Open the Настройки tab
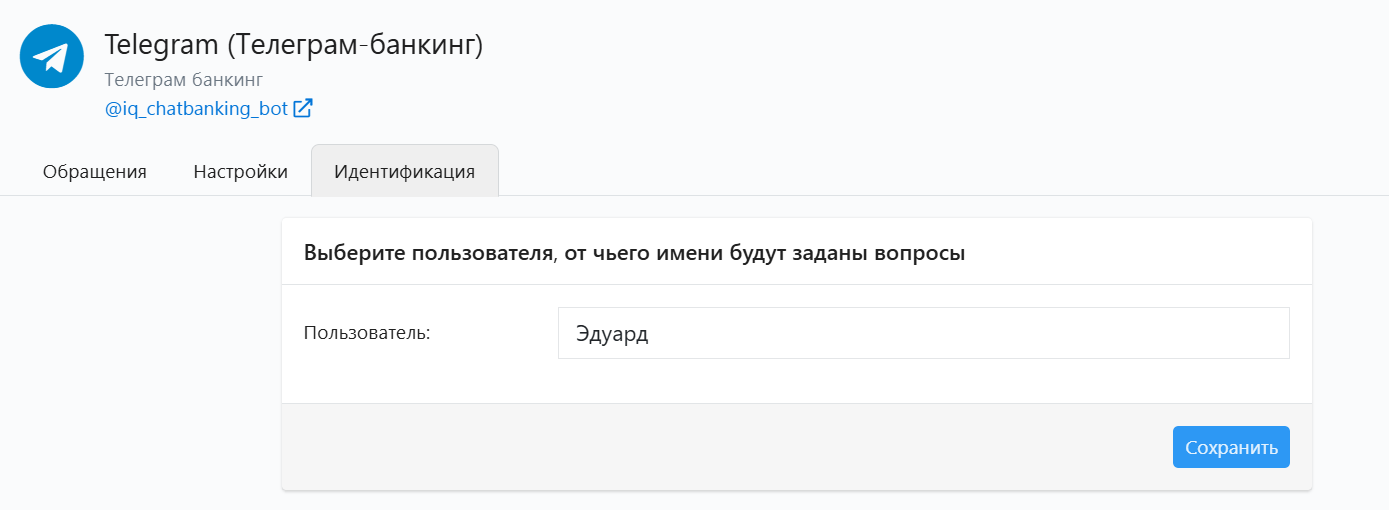Image resolution: width=1389 pixels, height=510 pixels. (x=241, y=171)
